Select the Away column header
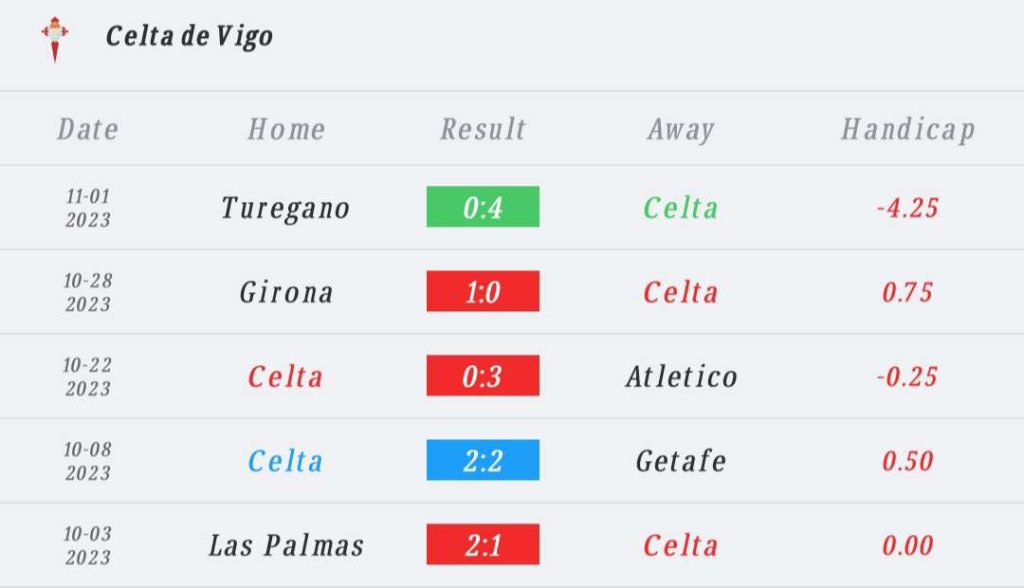1024x588 pixels. pyautogui.click(x=681, y=129)
